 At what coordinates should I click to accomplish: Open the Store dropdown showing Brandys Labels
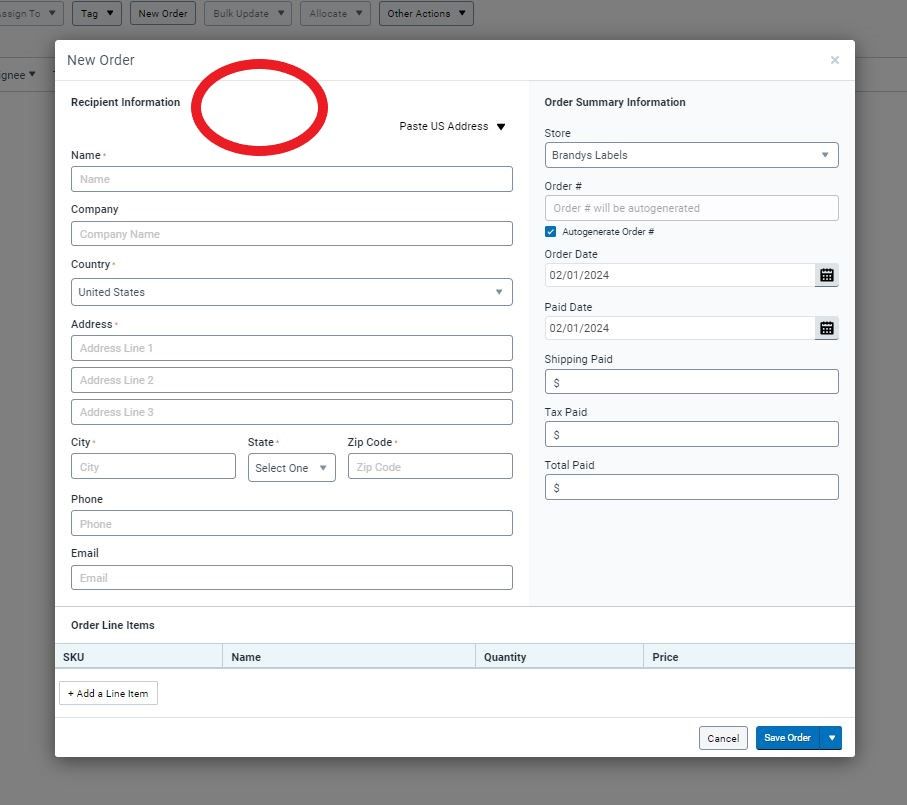(691, 155)
